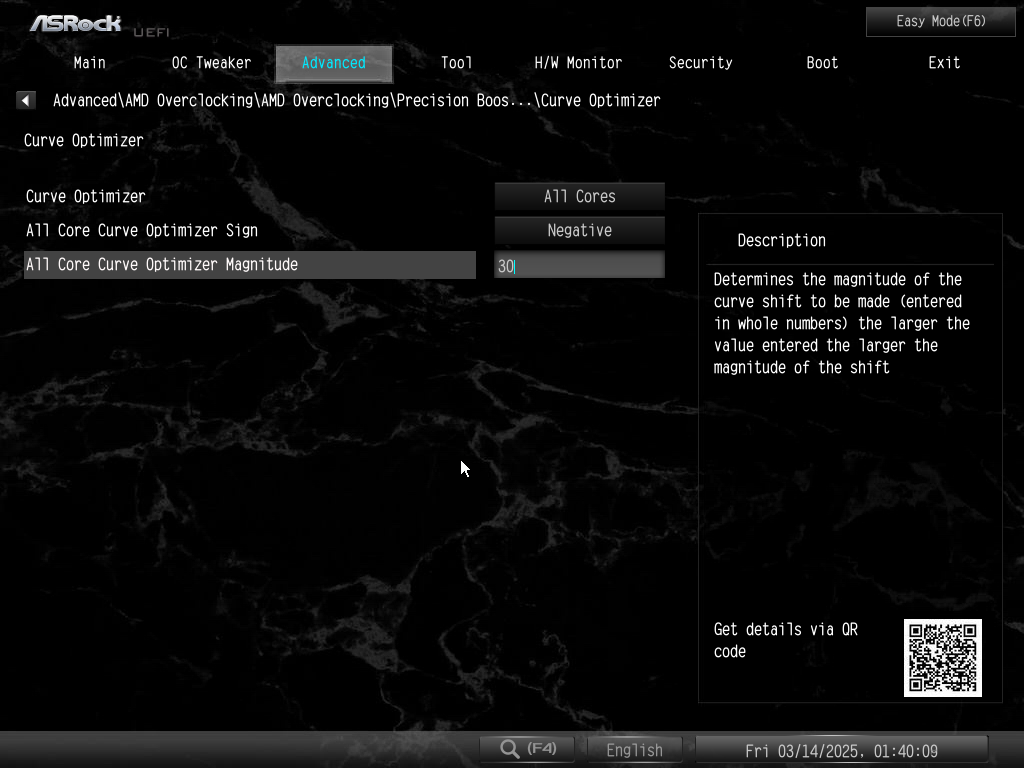Change the Sign dropdown showing Negative
The height and width of the screenshot is (768, 1024).
click(x=579, y=231)
